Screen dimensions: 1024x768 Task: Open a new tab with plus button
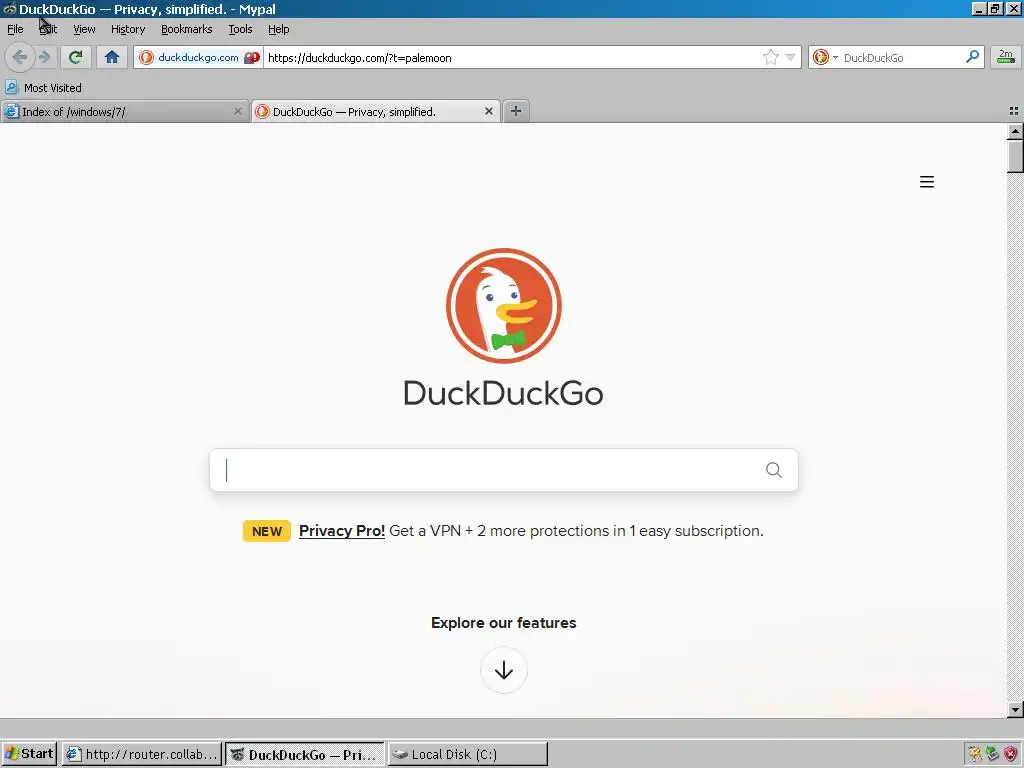pos(516,111)
